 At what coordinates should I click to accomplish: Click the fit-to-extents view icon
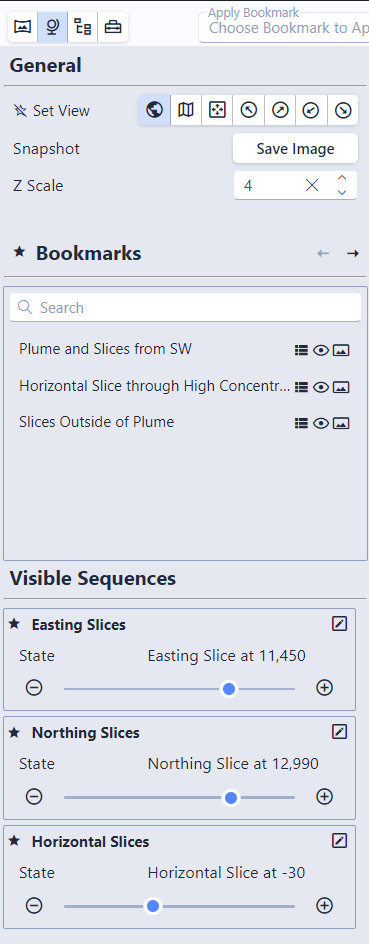tap(217, 110)
